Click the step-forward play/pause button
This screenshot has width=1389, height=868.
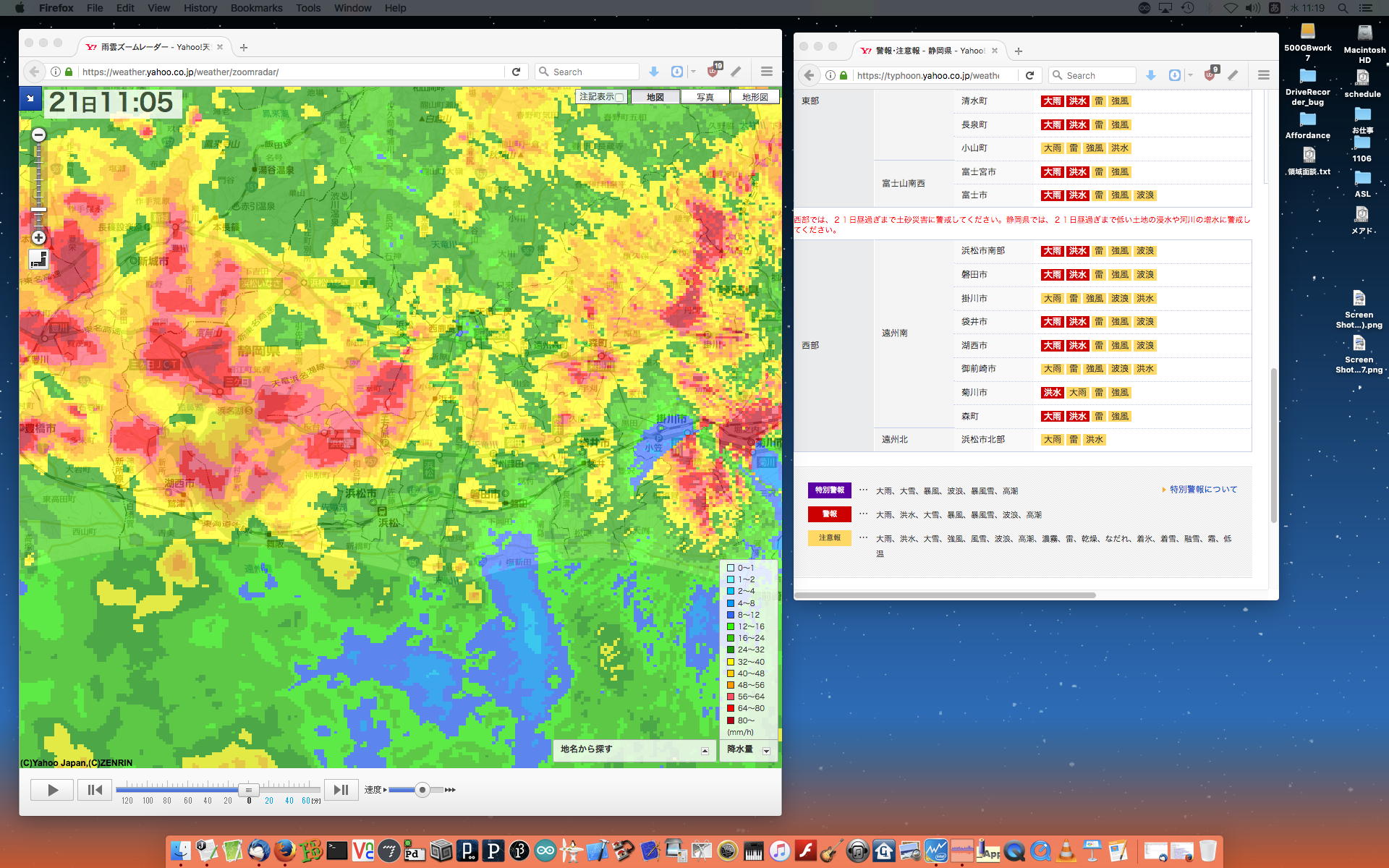[x=341, y=790]
